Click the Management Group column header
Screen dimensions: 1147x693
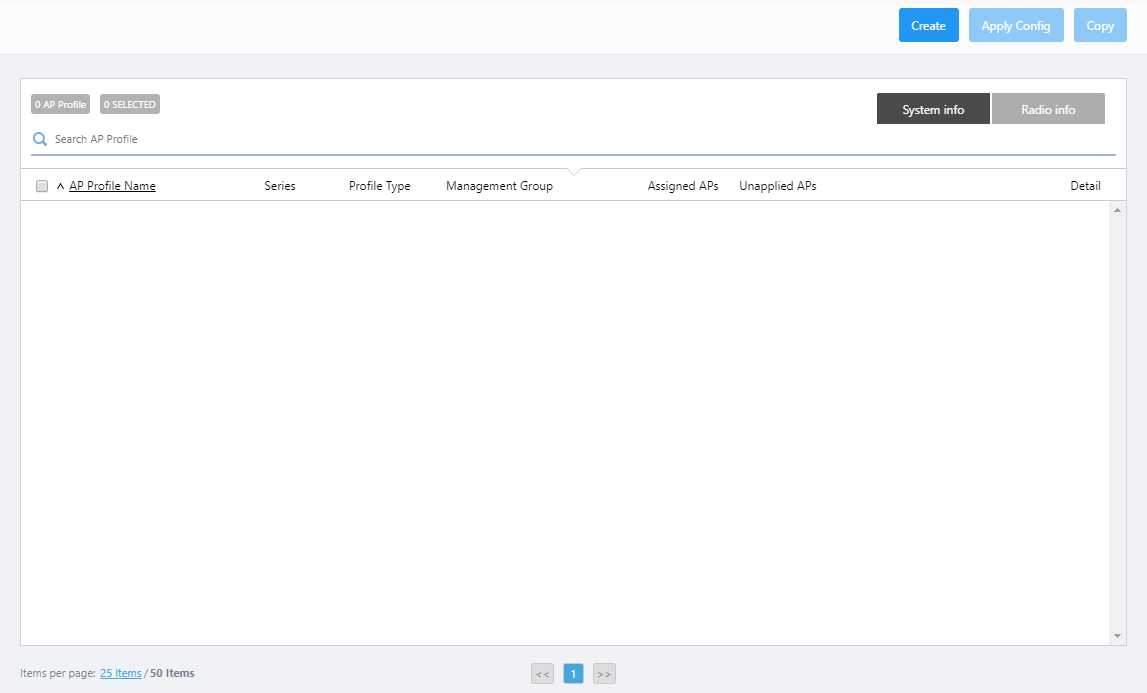pos(499,186)
